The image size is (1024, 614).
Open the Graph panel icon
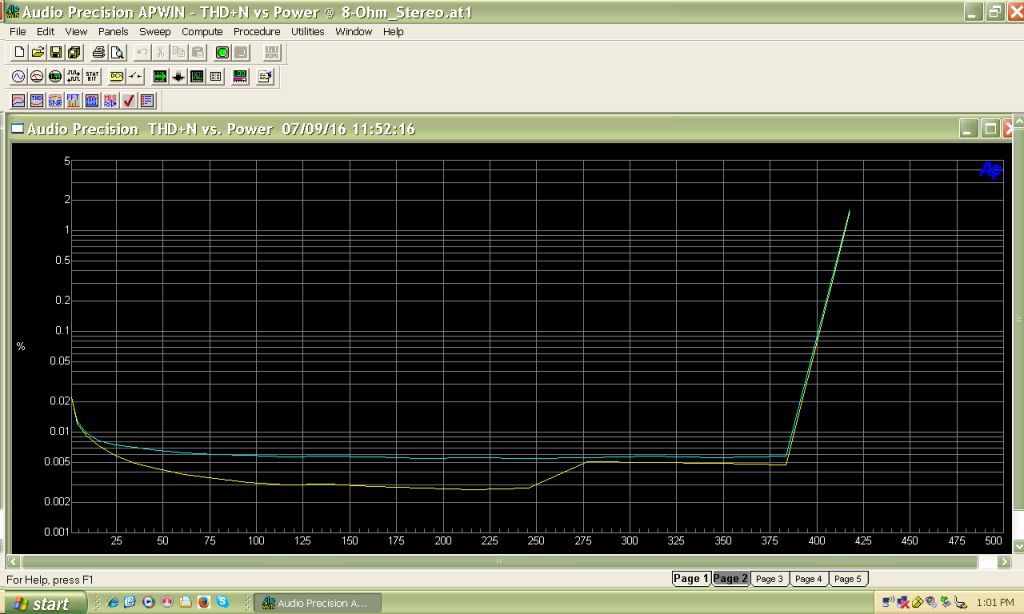pos(197,76)
